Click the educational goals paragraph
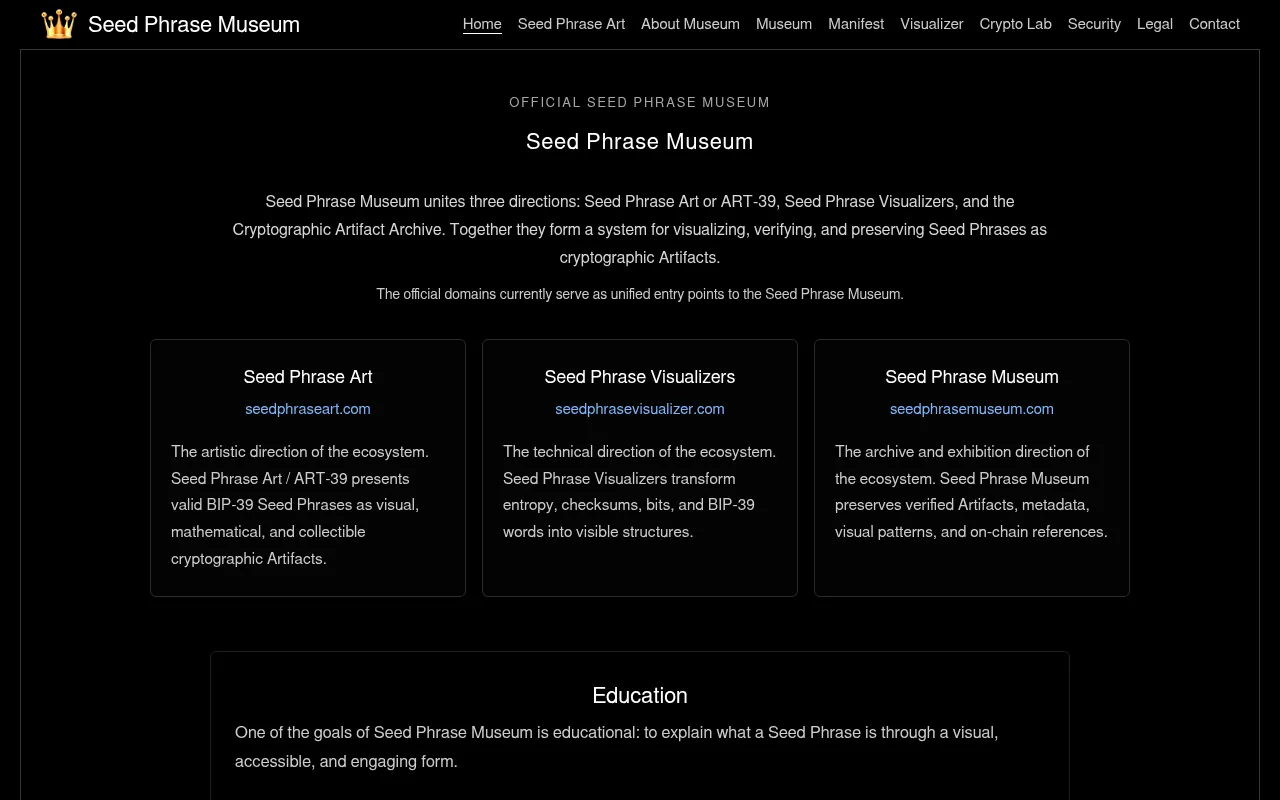 click(616, 747)
